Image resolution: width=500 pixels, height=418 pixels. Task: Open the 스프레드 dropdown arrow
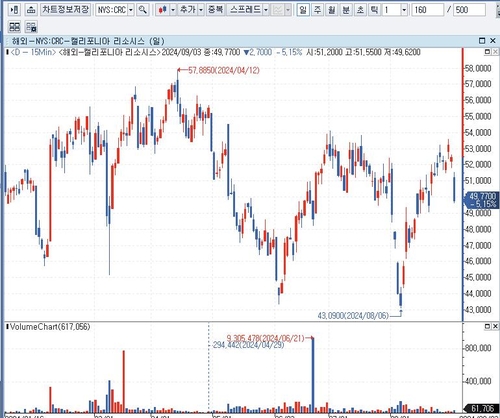pyautogui.click(x=266, y=10)
